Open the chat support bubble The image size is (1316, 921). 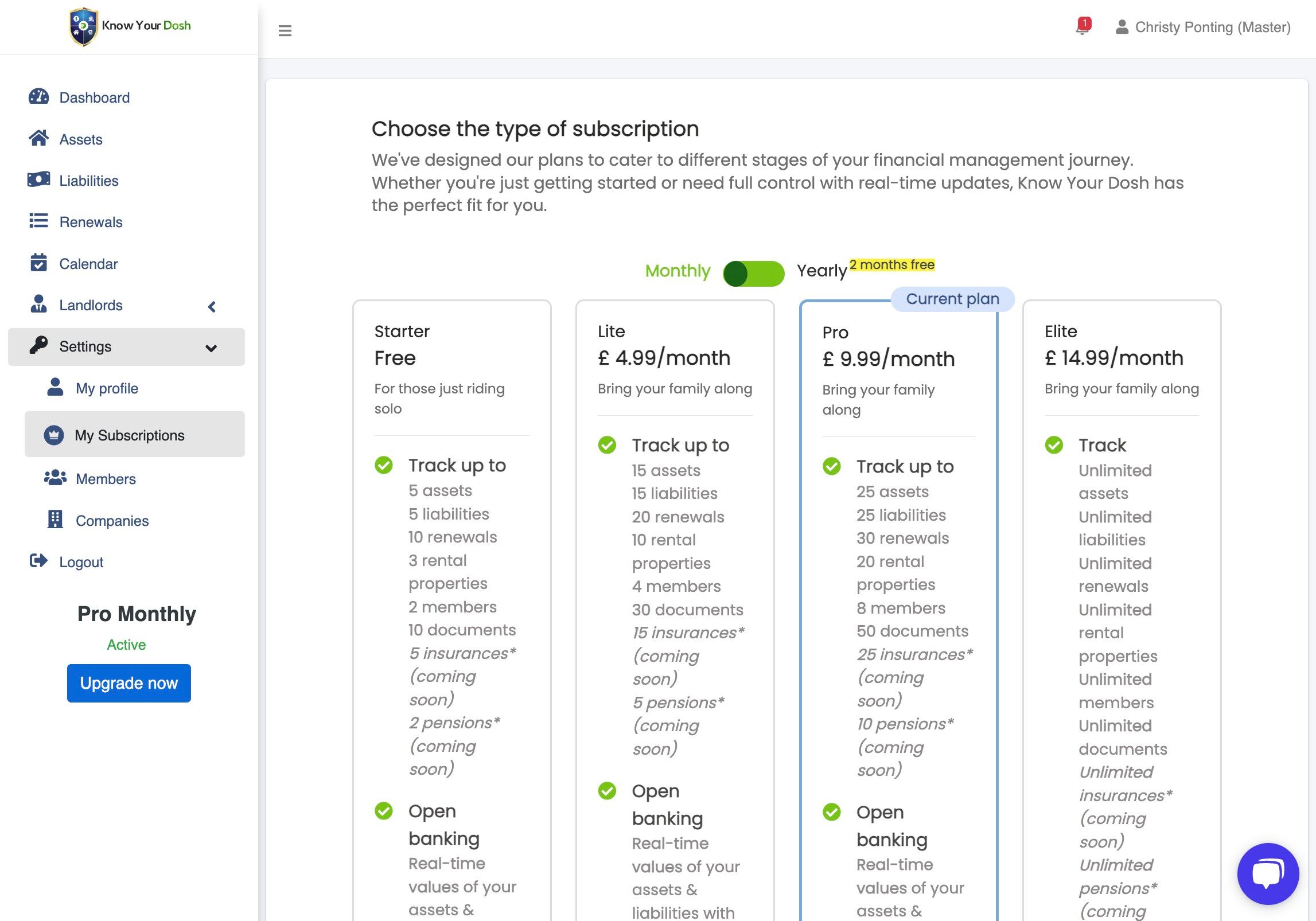tap(1268, 873)
